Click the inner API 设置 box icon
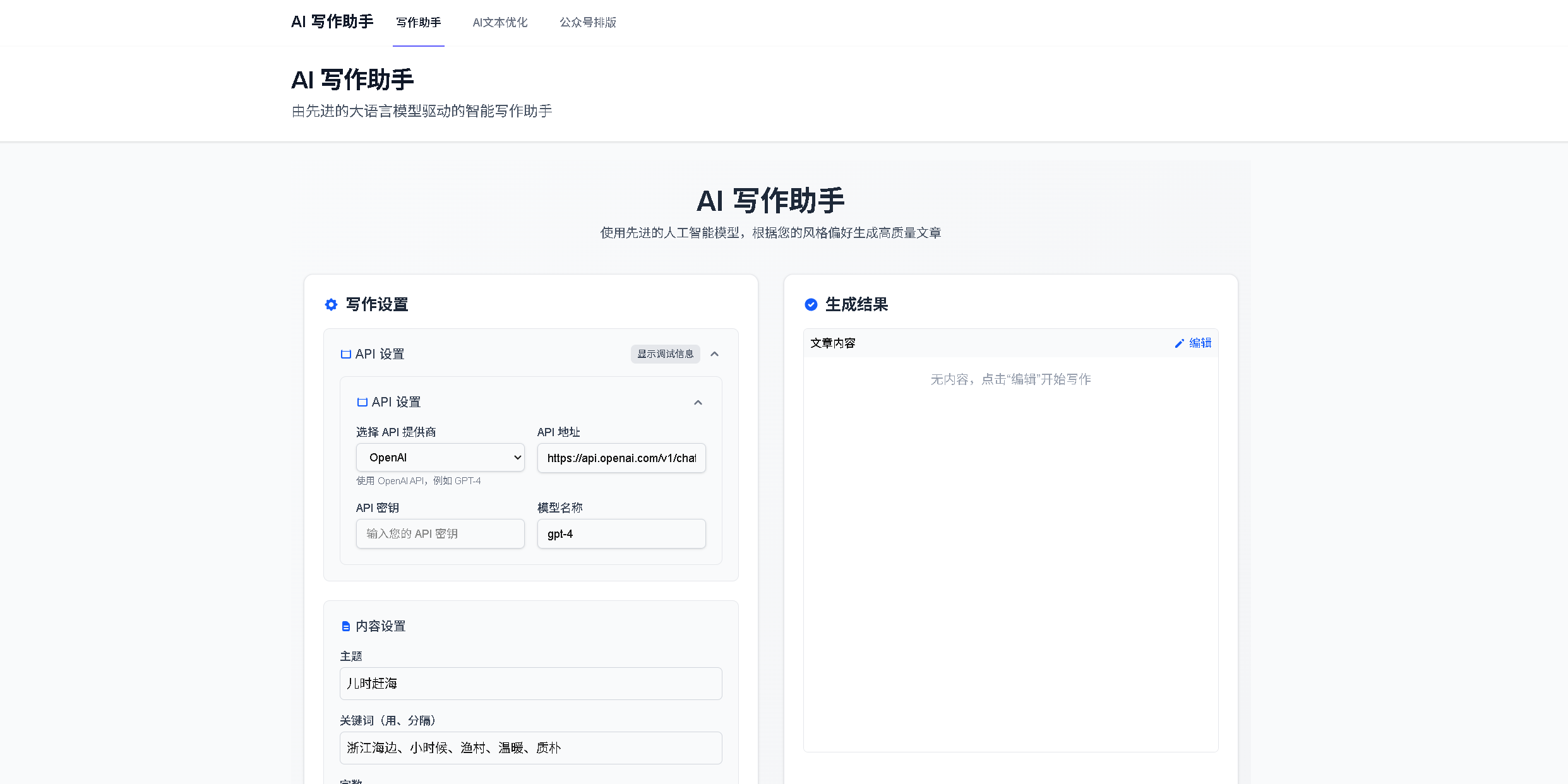 point(362,402)
